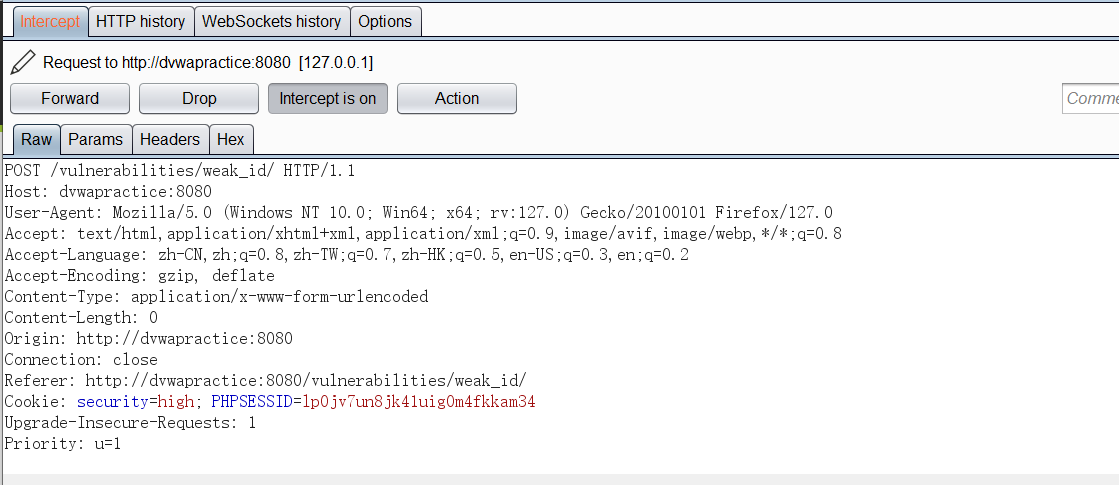The image size is (1119, 485).
Task: Toggle the Intercept is on button
Action: (x=328, y=98)
